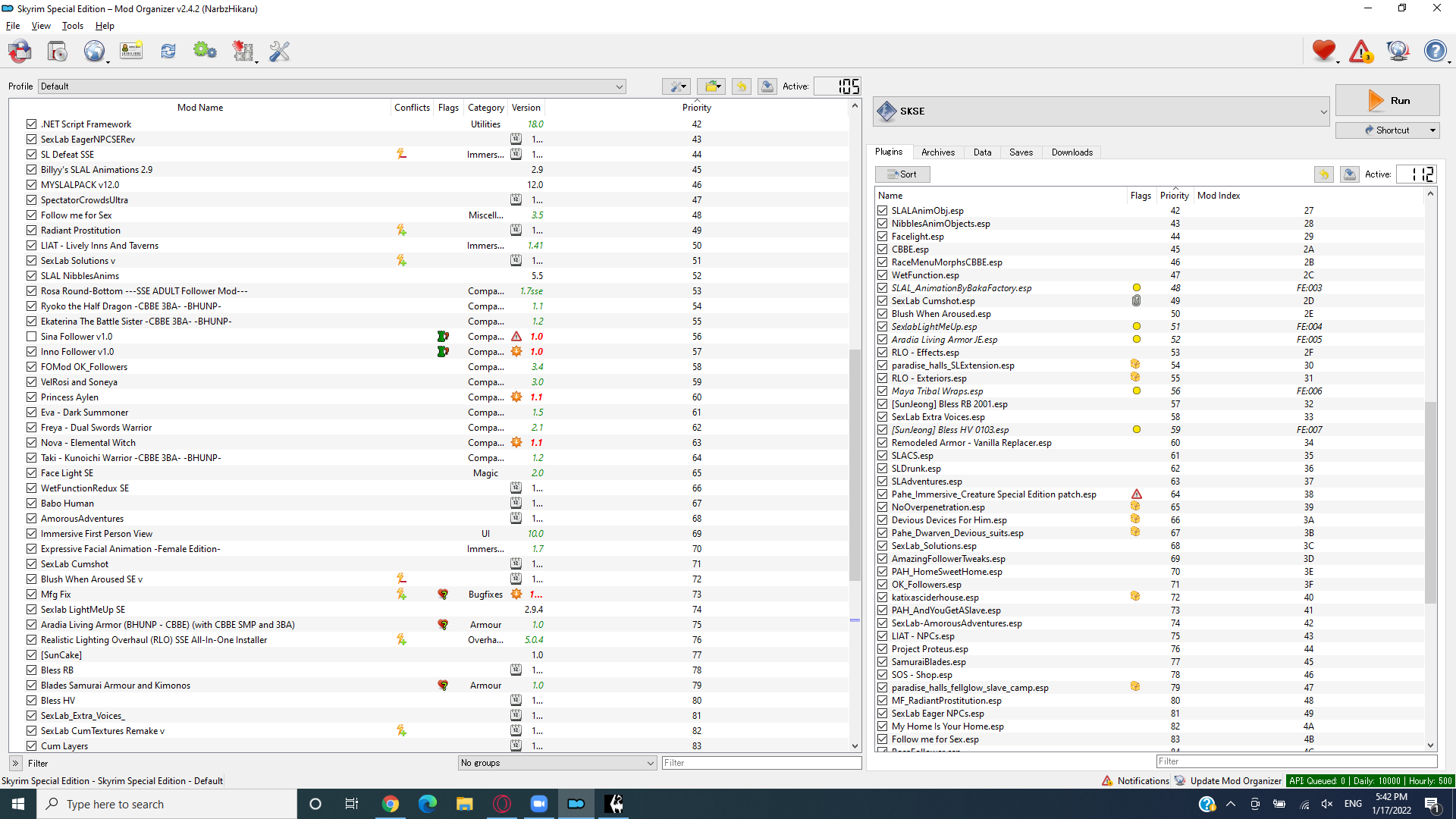Open the Profiles manager icon

[x=131, y=52]
